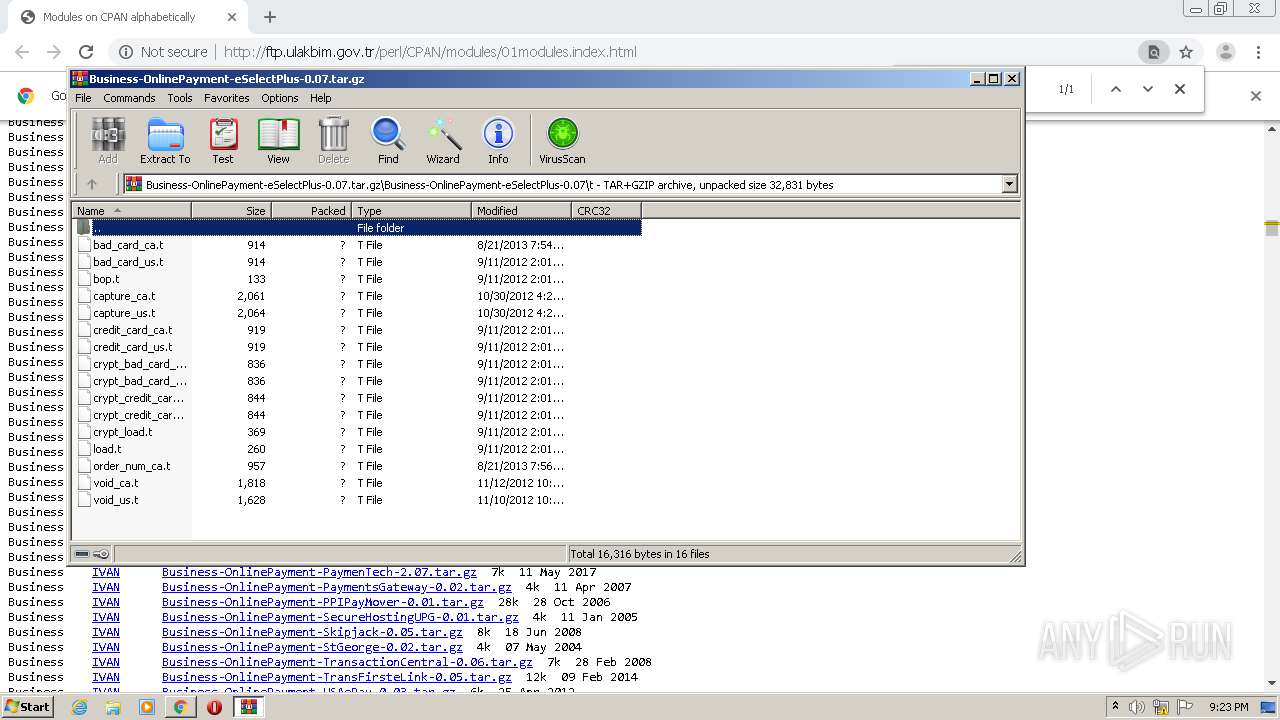Click the Test archive icon
Viewport: 1280px width, 720px height.
click(x=223, y=140)
